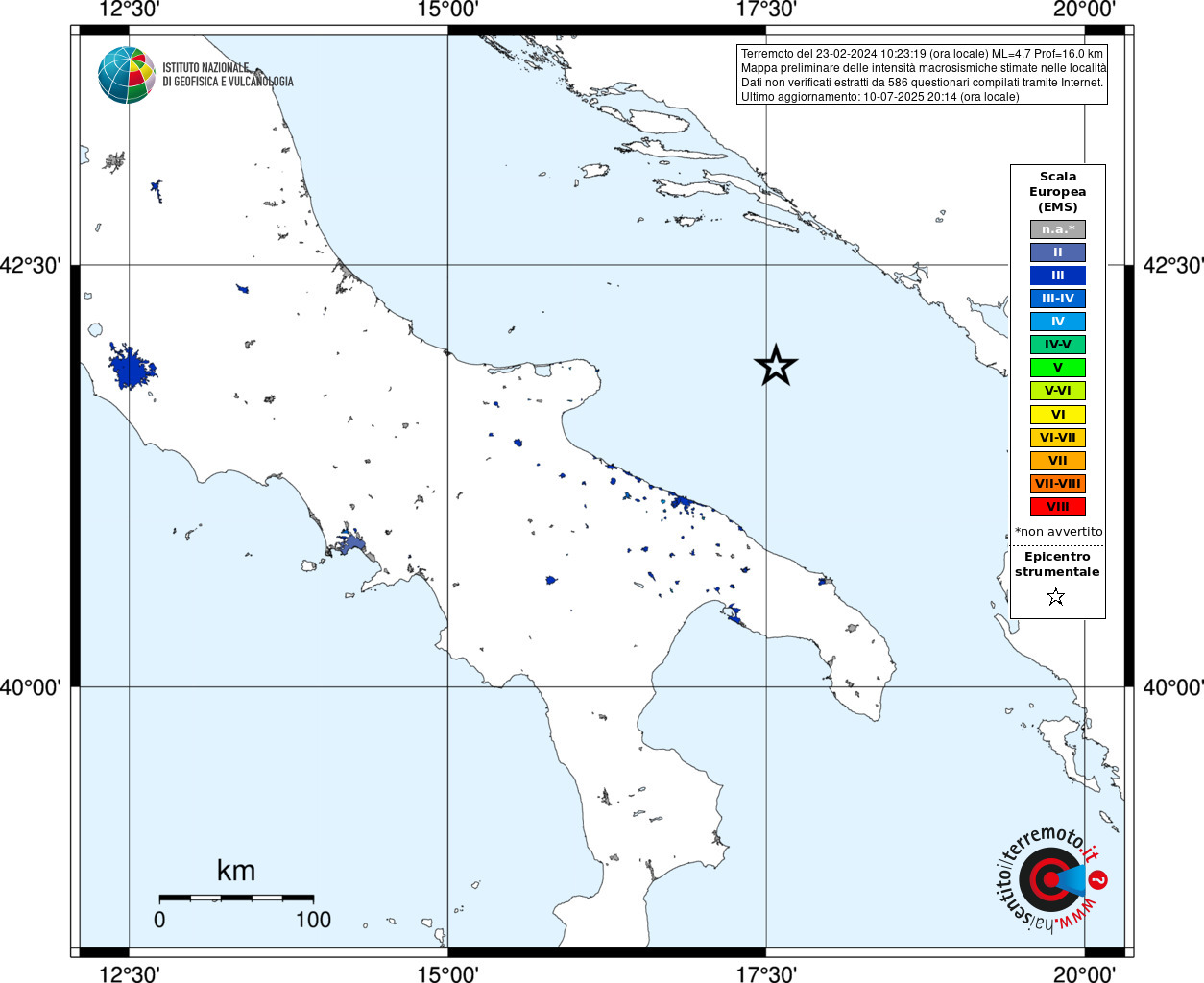Click the large blue Rome intensity area

(x=131, y=367)
